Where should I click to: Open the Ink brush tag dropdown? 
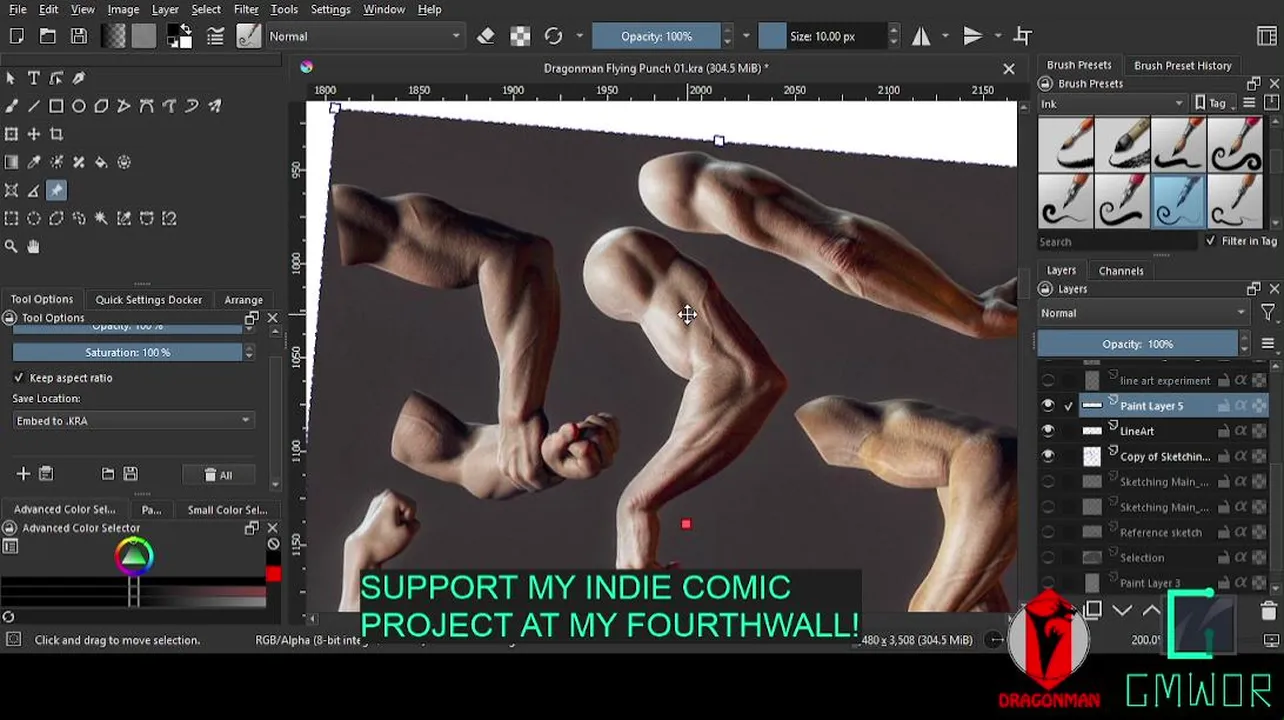[x=1112, y=104]
